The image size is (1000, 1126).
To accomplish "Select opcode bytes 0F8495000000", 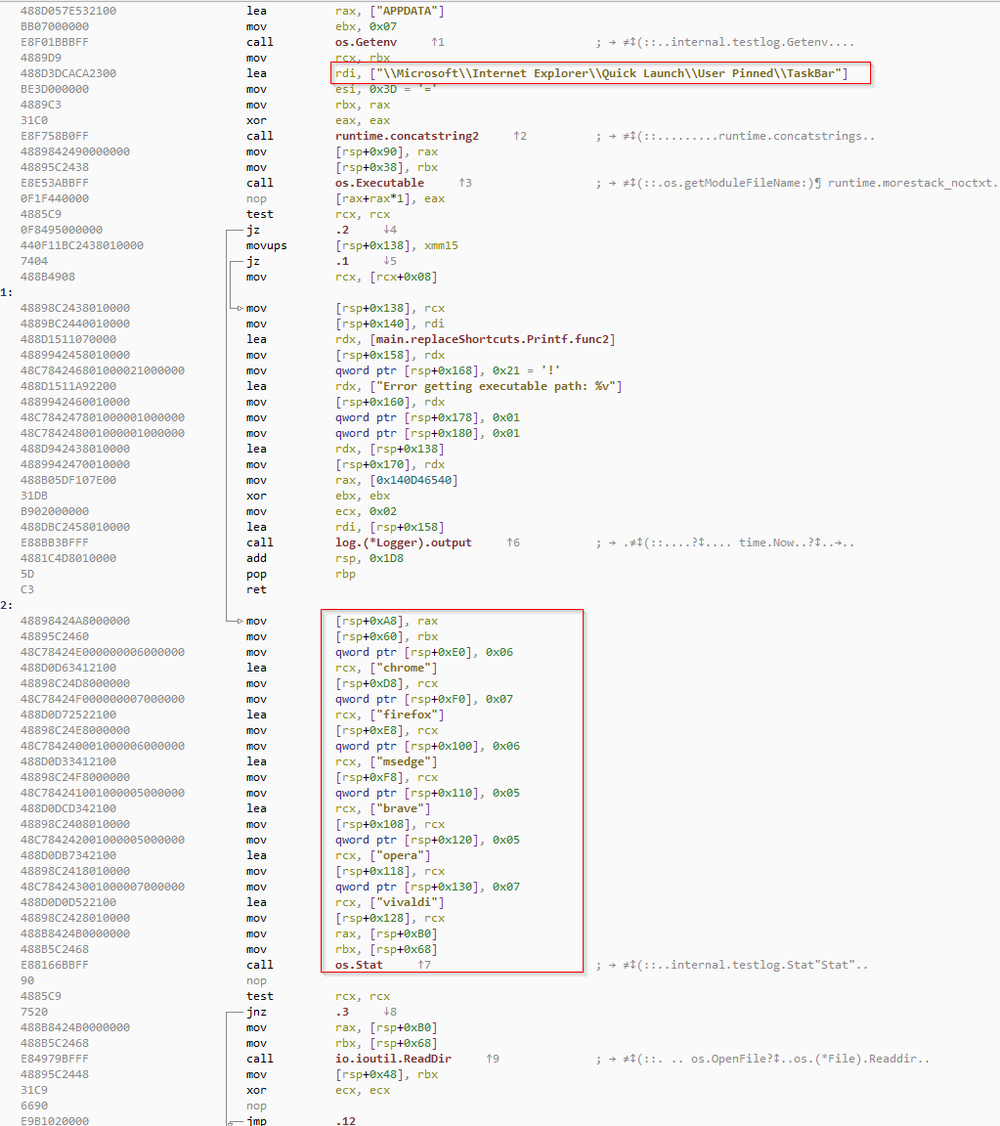I will tap(62, 230).
